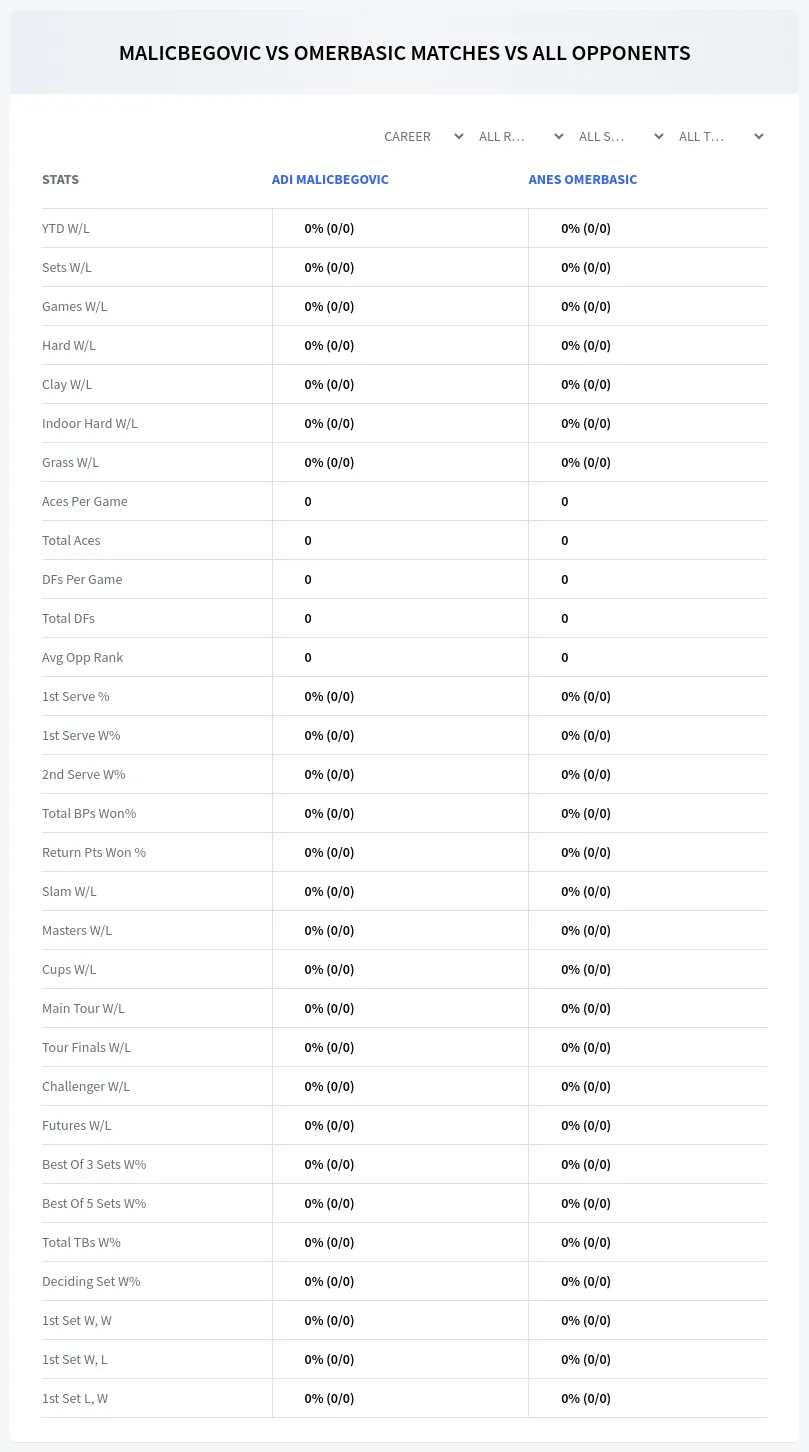
Task: Open Adi Malicbegovic player profile link
Action: (330, 180)
